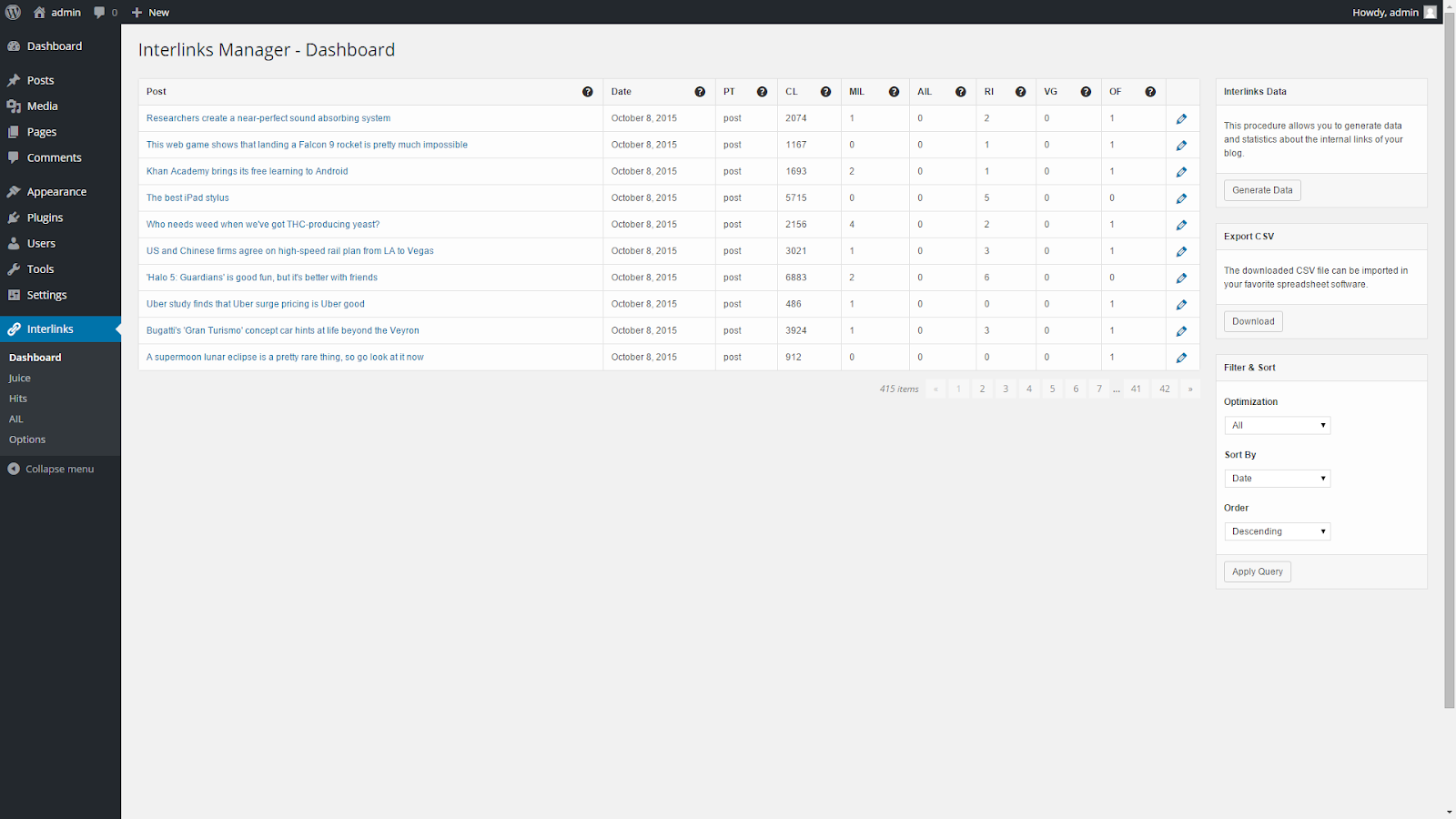Open the admin site home link
This screenshot has width=1456, height=819.
pos(56,12)
